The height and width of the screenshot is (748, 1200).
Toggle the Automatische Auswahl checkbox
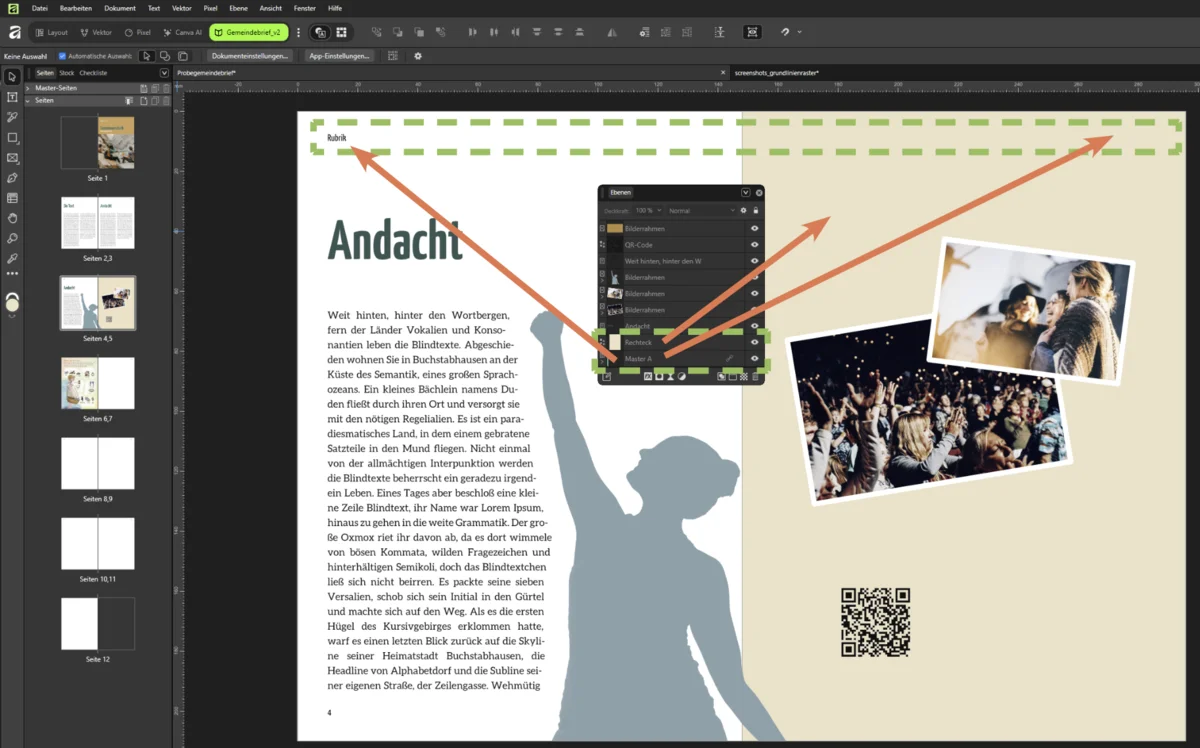point(62,56)
